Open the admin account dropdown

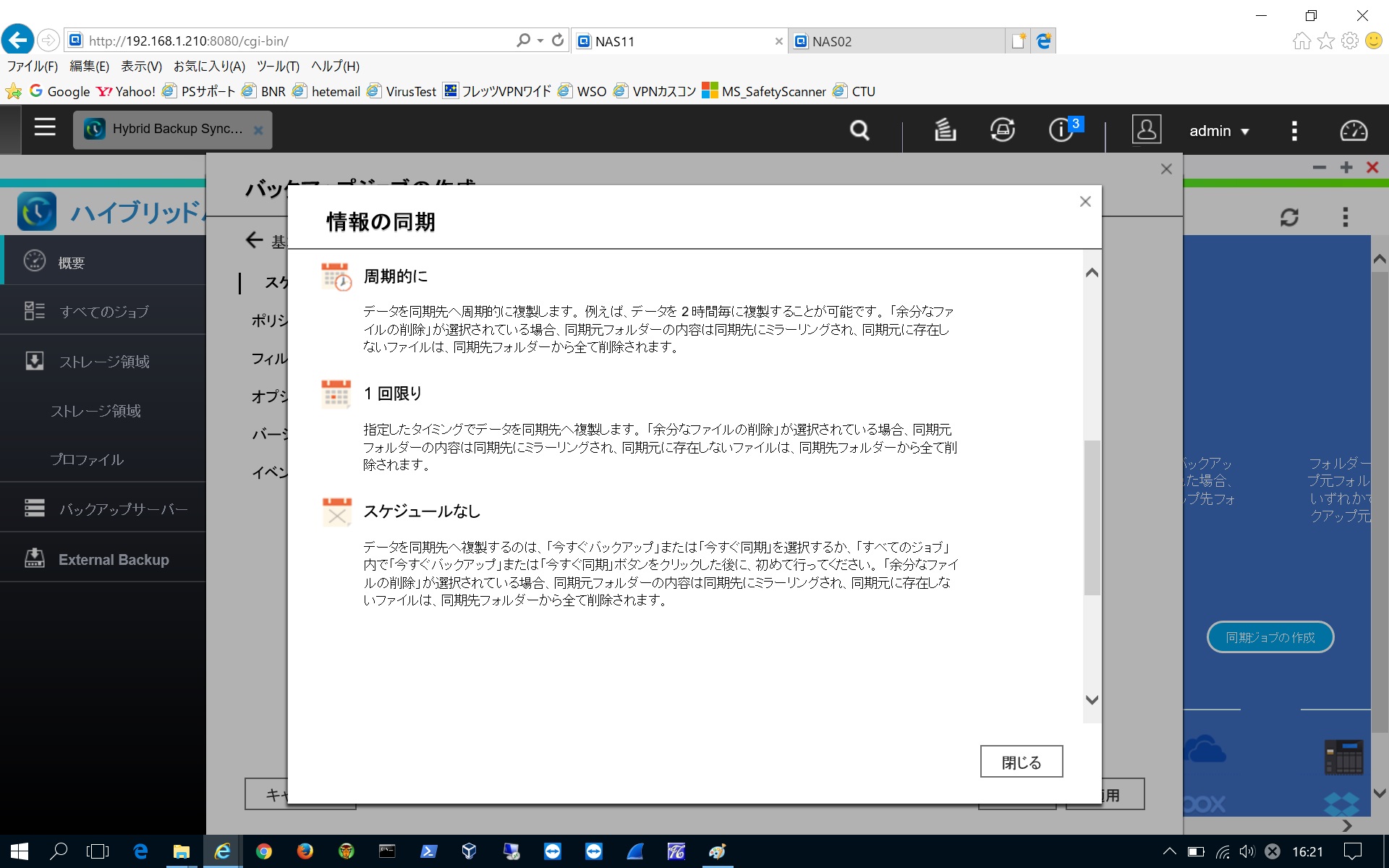click(1220, 131)
